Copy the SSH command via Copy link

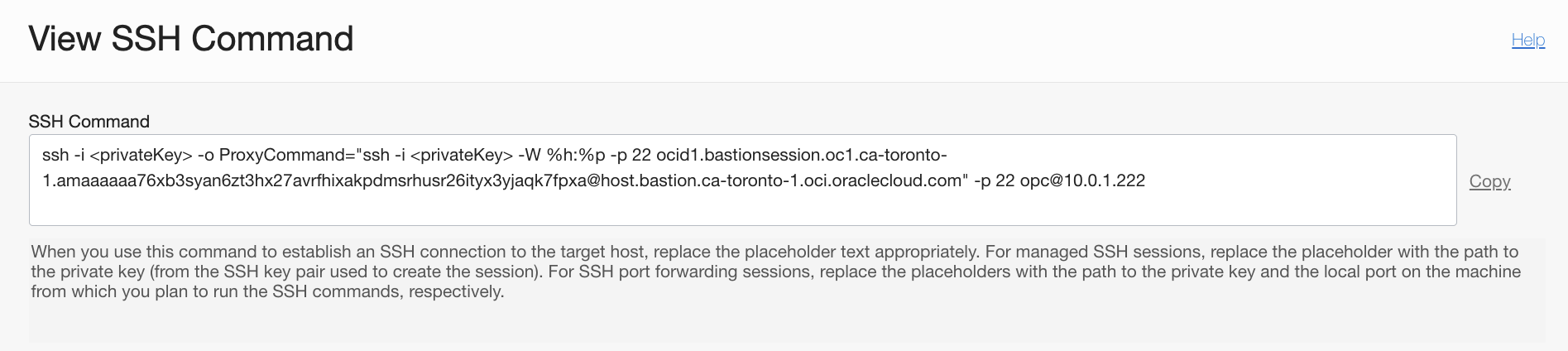pos(1489,181)
